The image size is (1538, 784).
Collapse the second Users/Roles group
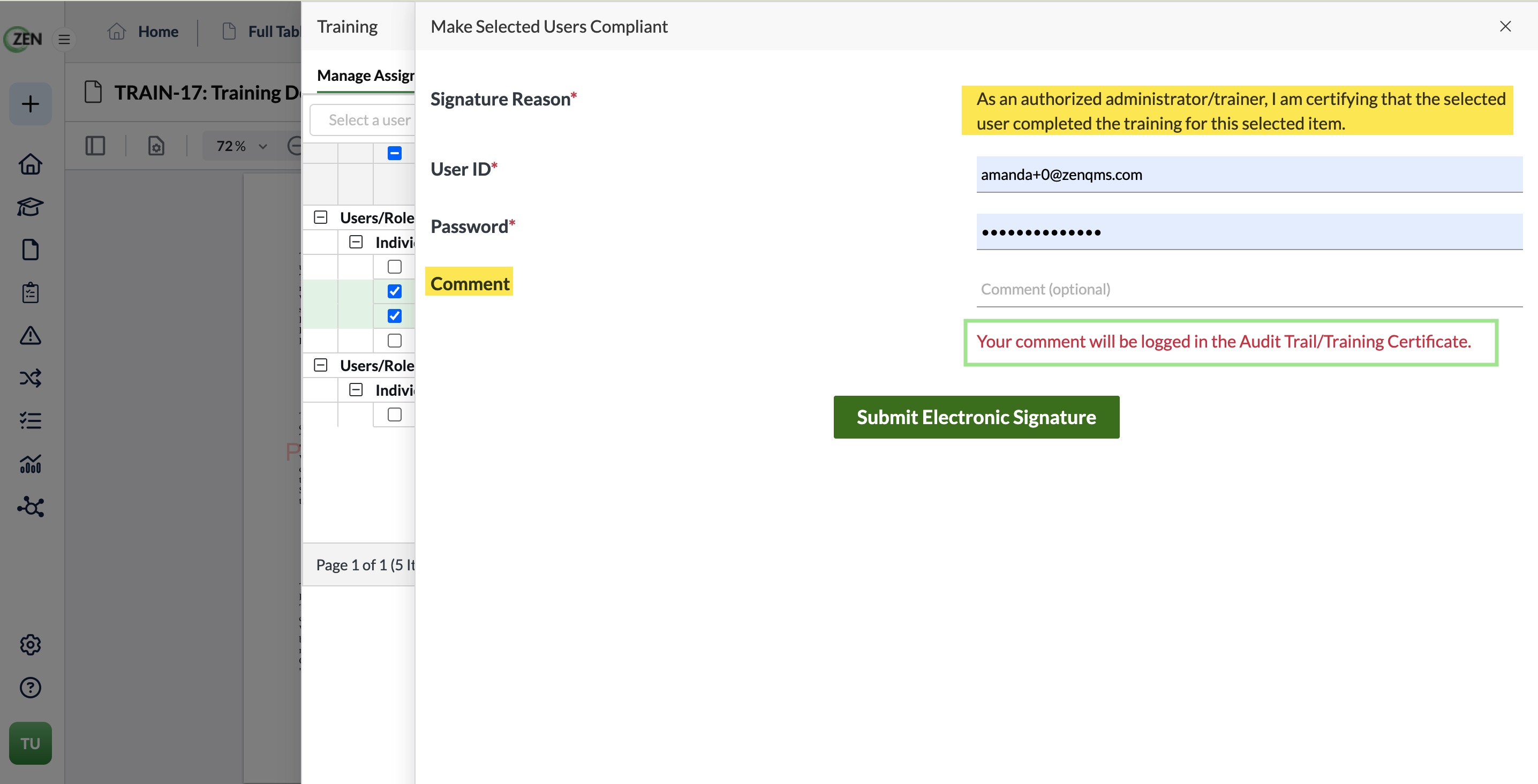tap(321, 365)
